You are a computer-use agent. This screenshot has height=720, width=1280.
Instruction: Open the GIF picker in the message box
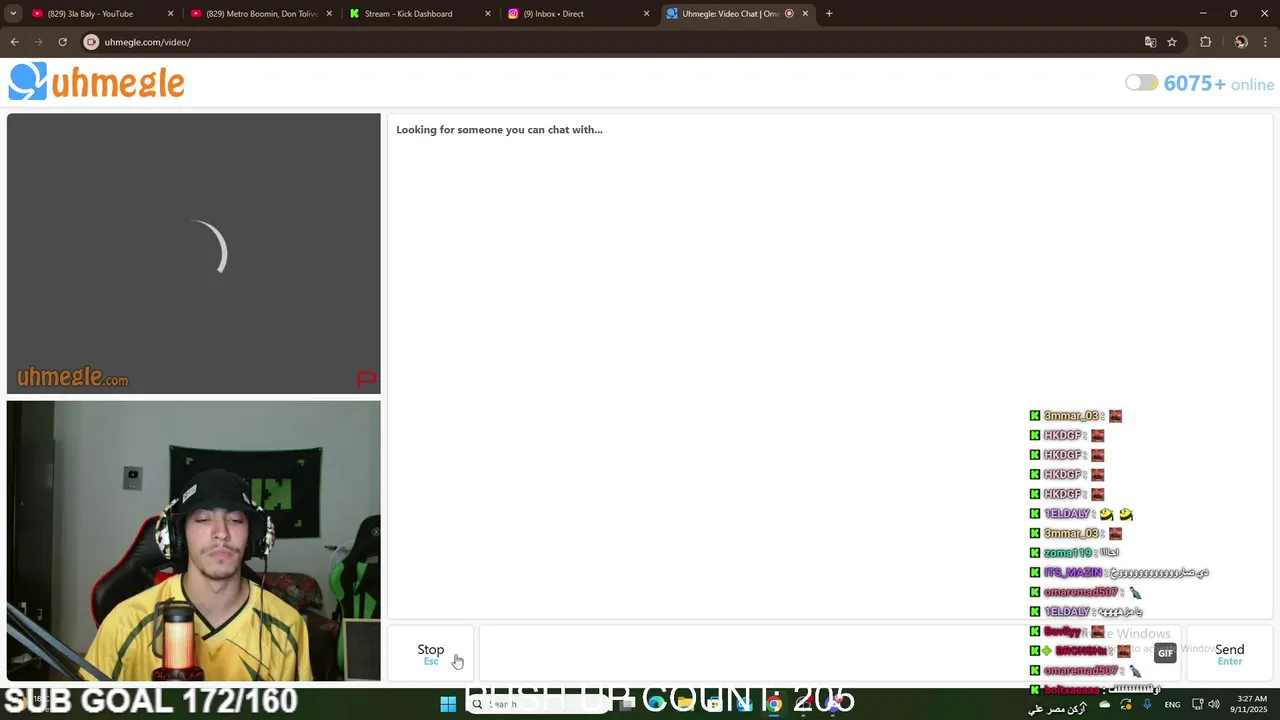1165,653
